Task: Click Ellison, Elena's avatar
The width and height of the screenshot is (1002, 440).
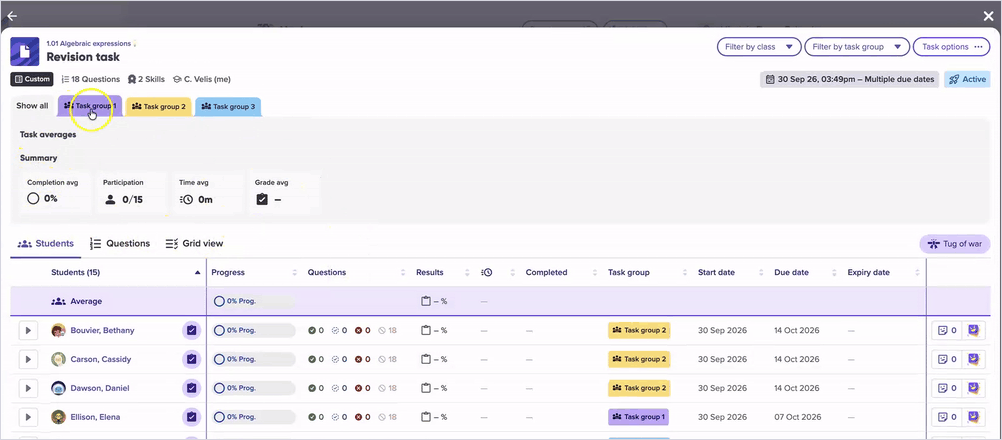Action: [x=58, y=417]
